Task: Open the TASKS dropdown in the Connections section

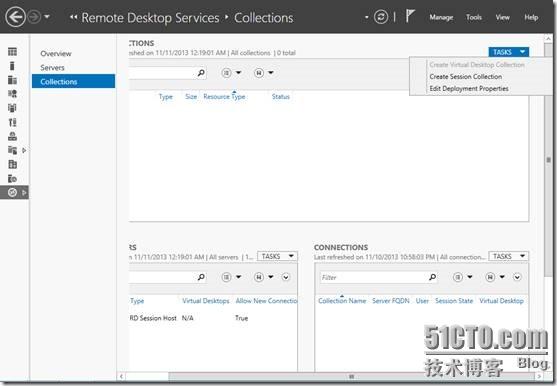Action: pos(508,256)
